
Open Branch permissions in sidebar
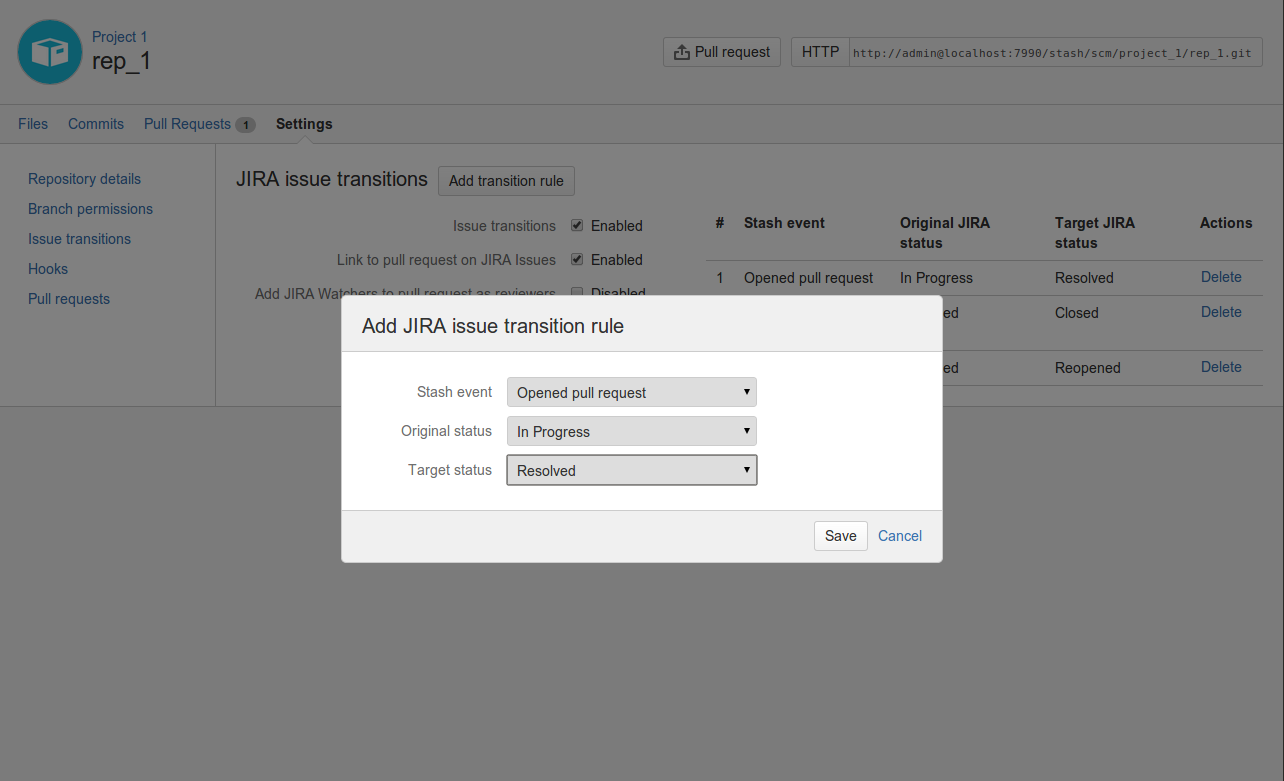(90, 209)
